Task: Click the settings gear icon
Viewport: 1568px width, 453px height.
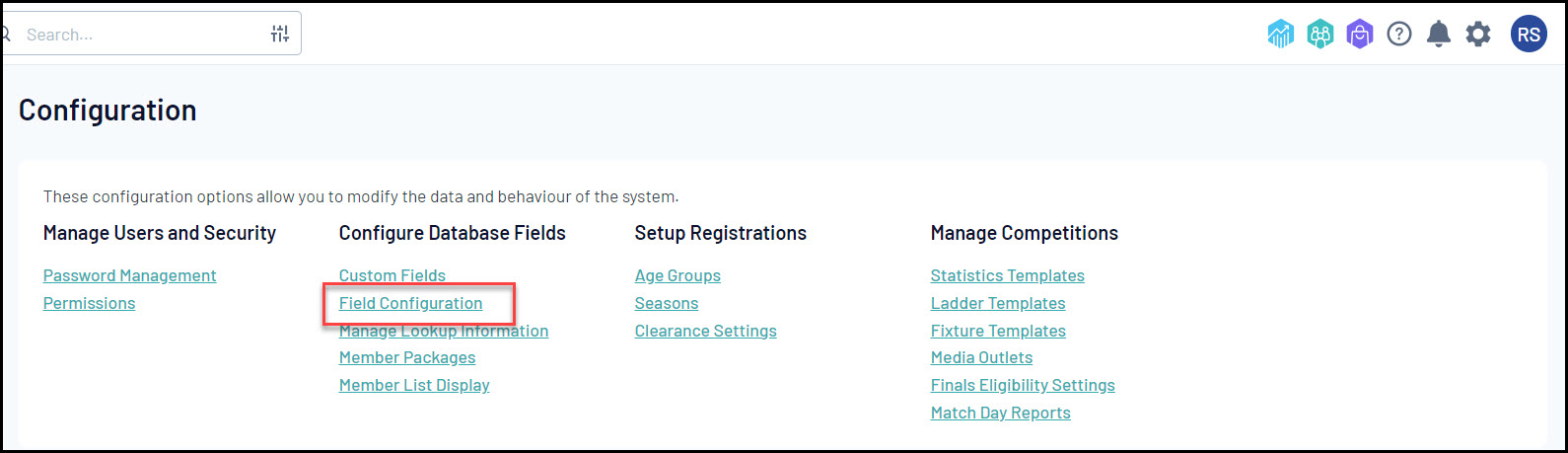Action: (1477, 35)
